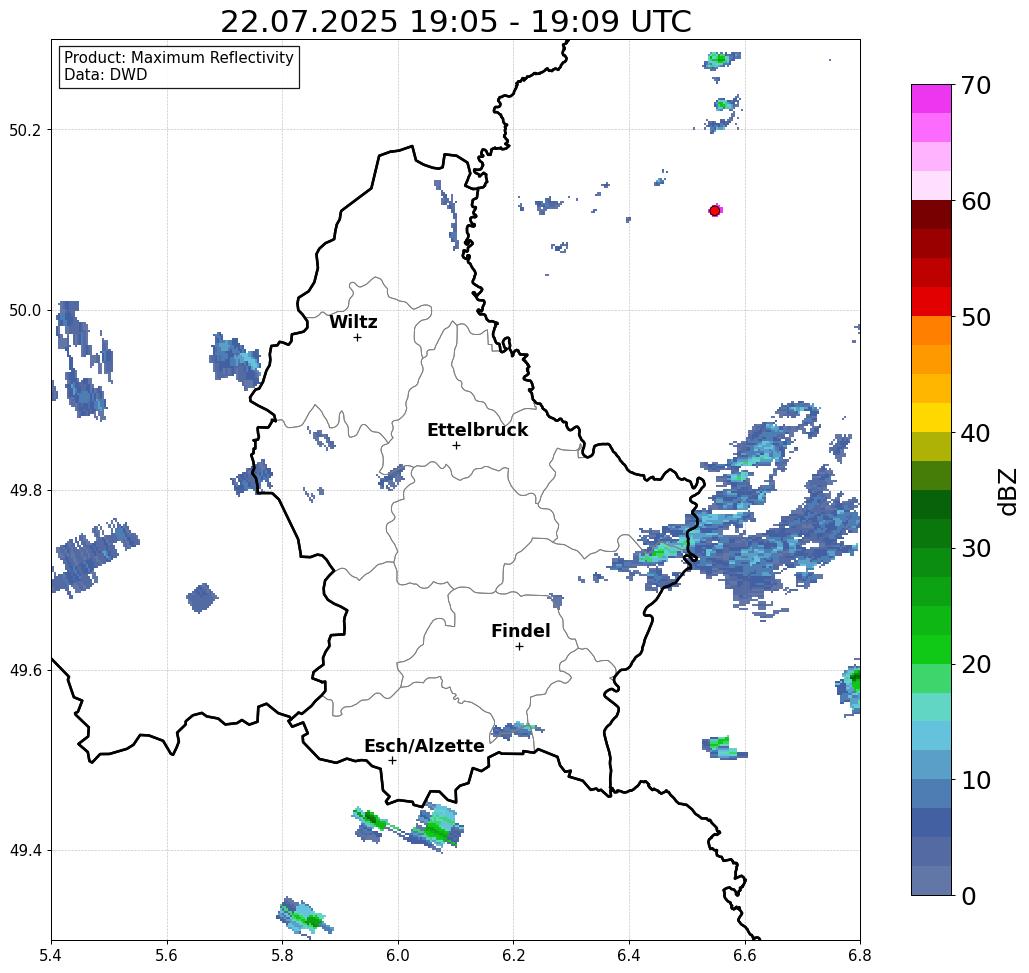Click the 0 value on the dBZ colorbar
The height and width of the screenshot is (973, 1029).
[969, 896]
